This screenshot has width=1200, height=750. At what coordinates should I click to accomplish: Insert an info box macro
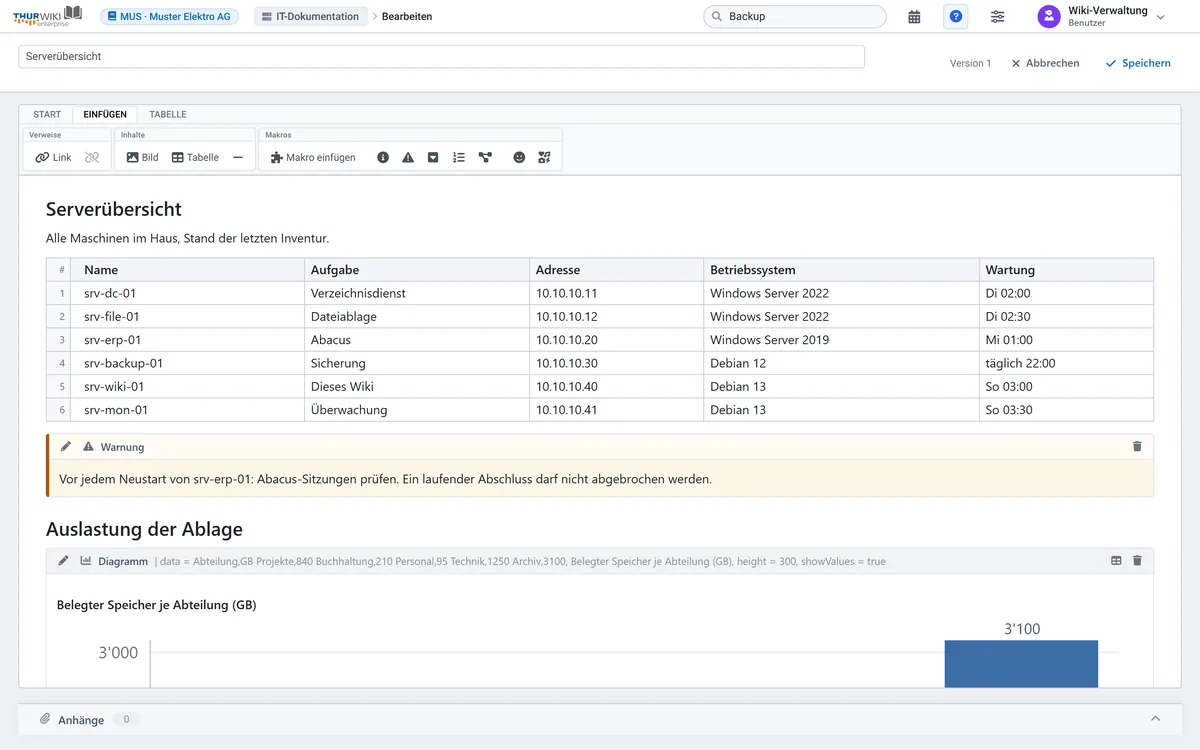(x=383, y=157)
